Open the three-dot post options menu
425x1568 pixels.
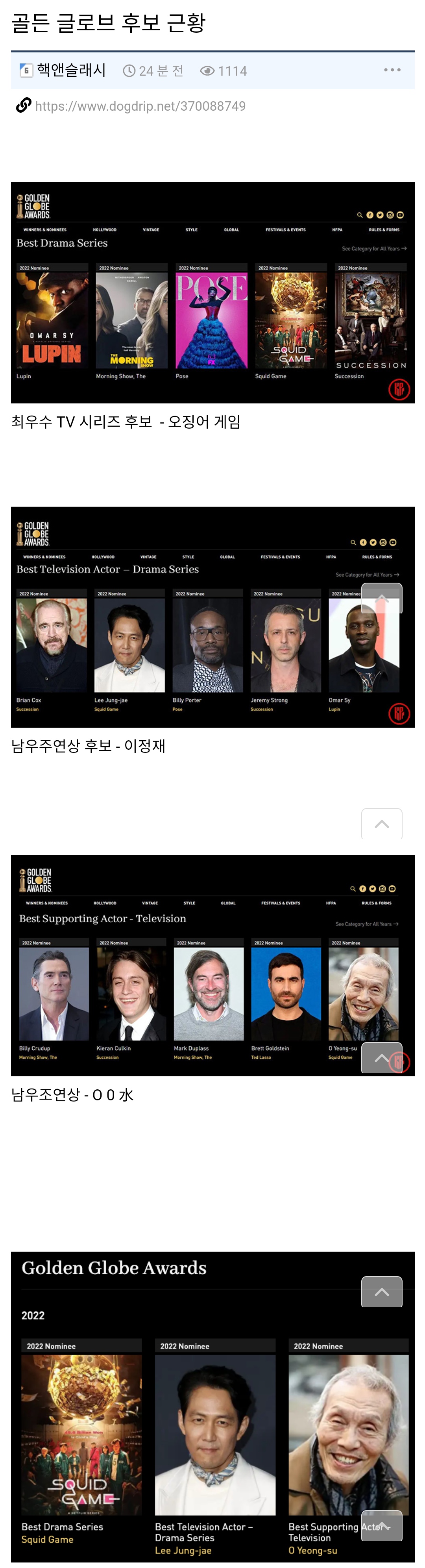tap(392, 70)
